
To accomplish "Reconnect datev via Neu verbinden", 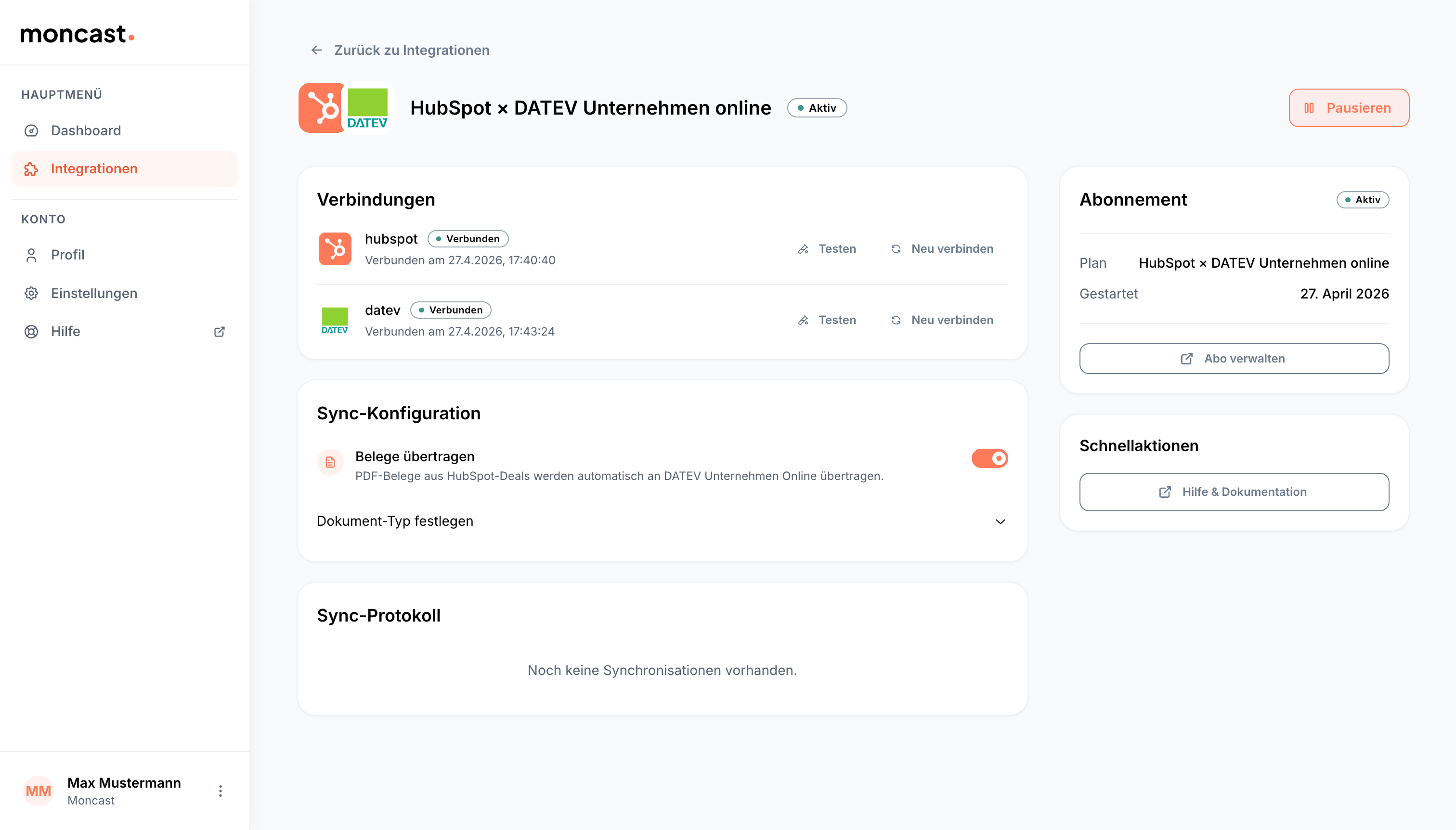I will pos(942,320).
